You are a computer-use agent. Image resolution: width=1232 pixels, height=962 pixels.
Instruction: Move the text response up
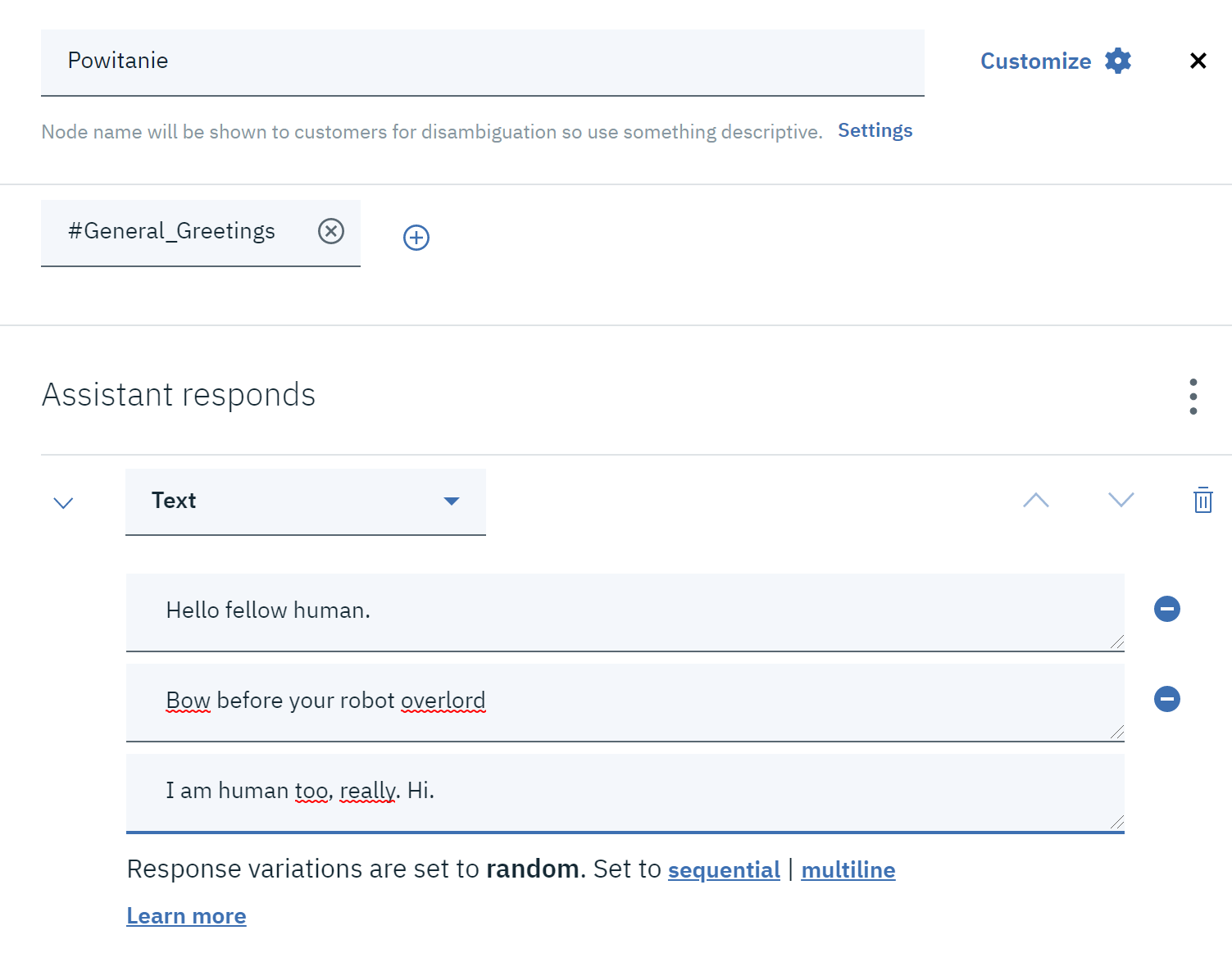[x=1036, y=500]
